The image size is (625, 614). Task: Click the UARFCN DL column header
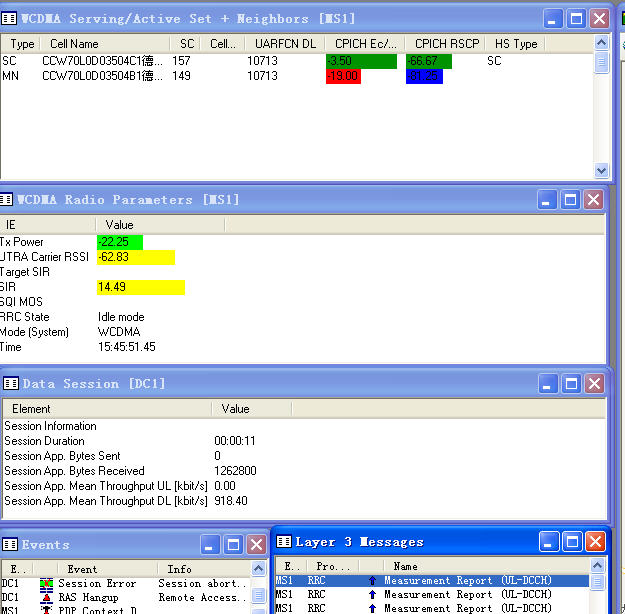click(285, 44)
